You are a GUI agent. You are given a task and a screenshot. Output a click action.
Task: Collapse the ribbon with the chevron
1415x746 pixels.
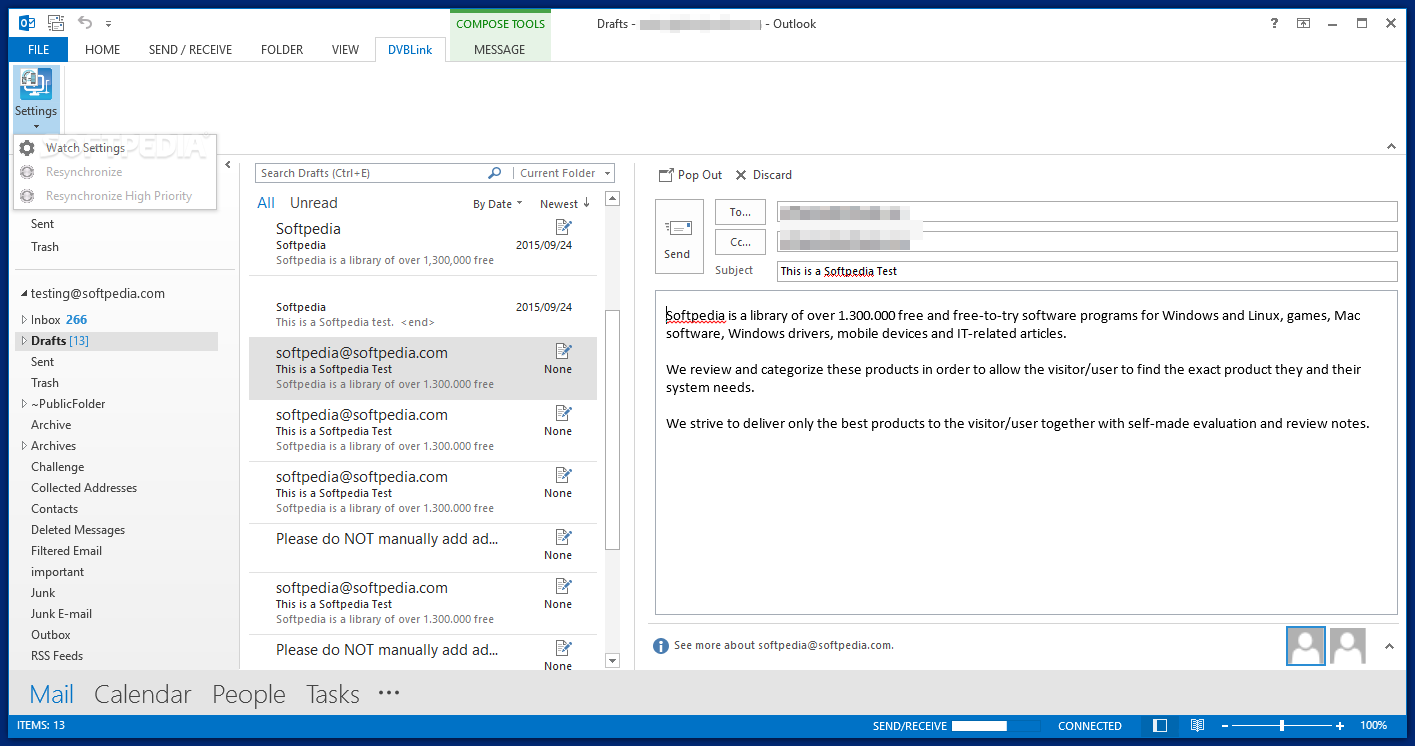1391,147
